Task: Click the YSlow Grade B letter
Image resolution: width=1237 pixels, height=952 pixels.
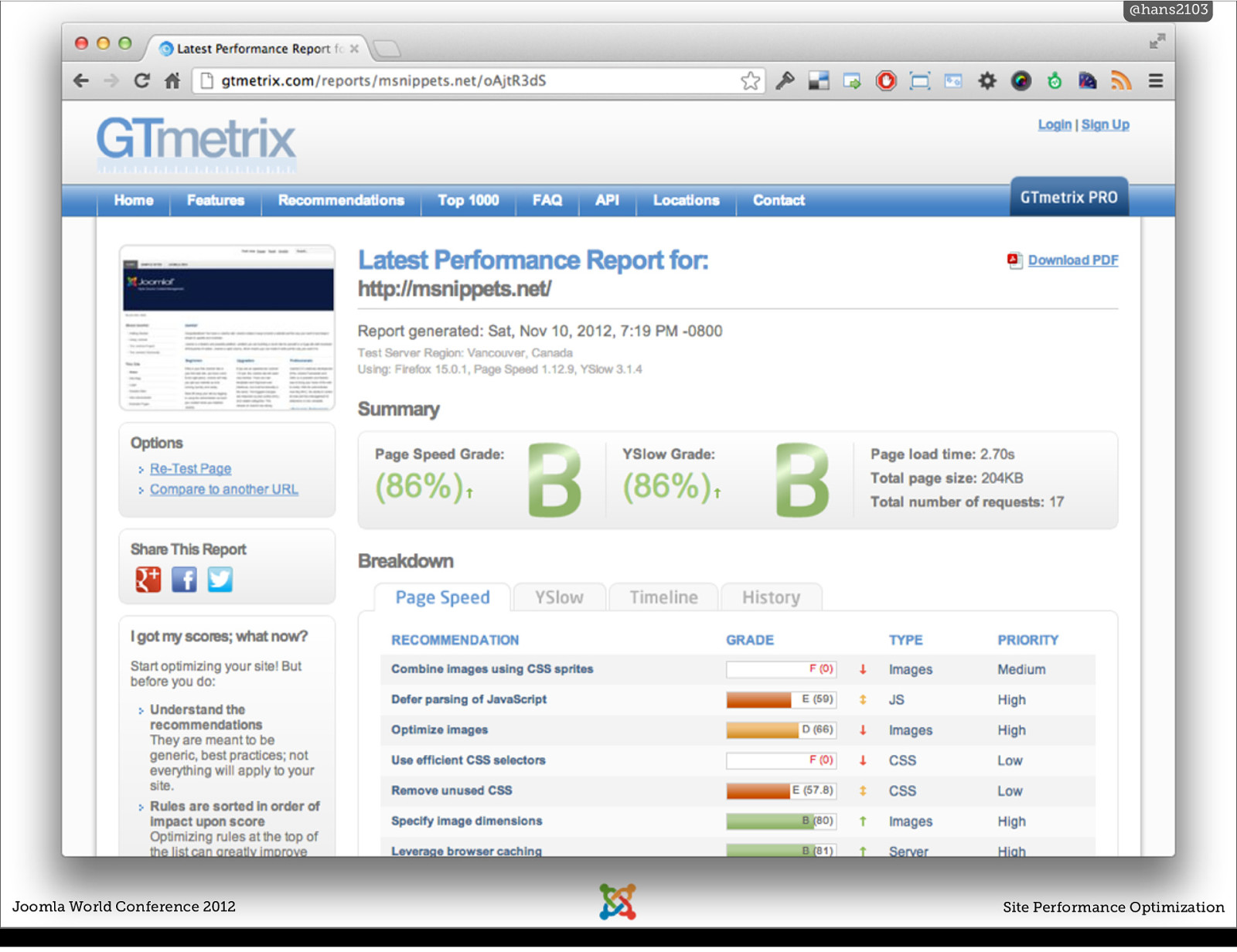Action: tap(802, 479)
